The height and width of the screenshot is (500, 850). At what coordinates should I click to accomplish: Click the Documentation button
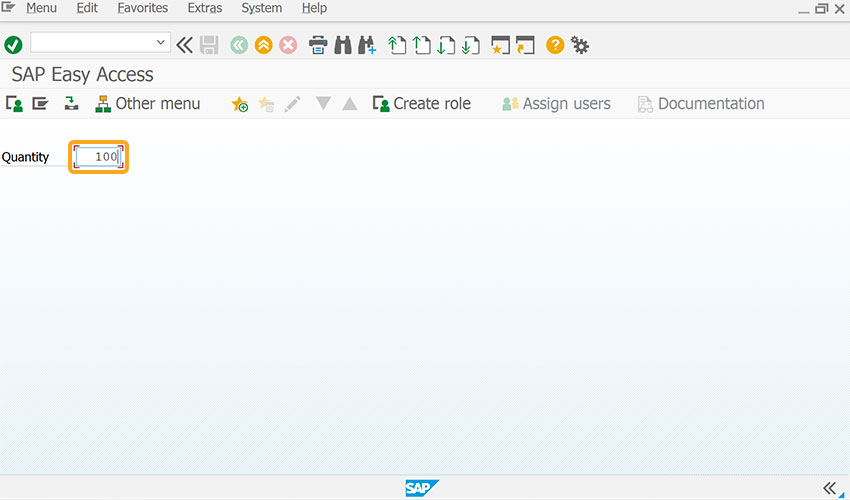(701, 104)
